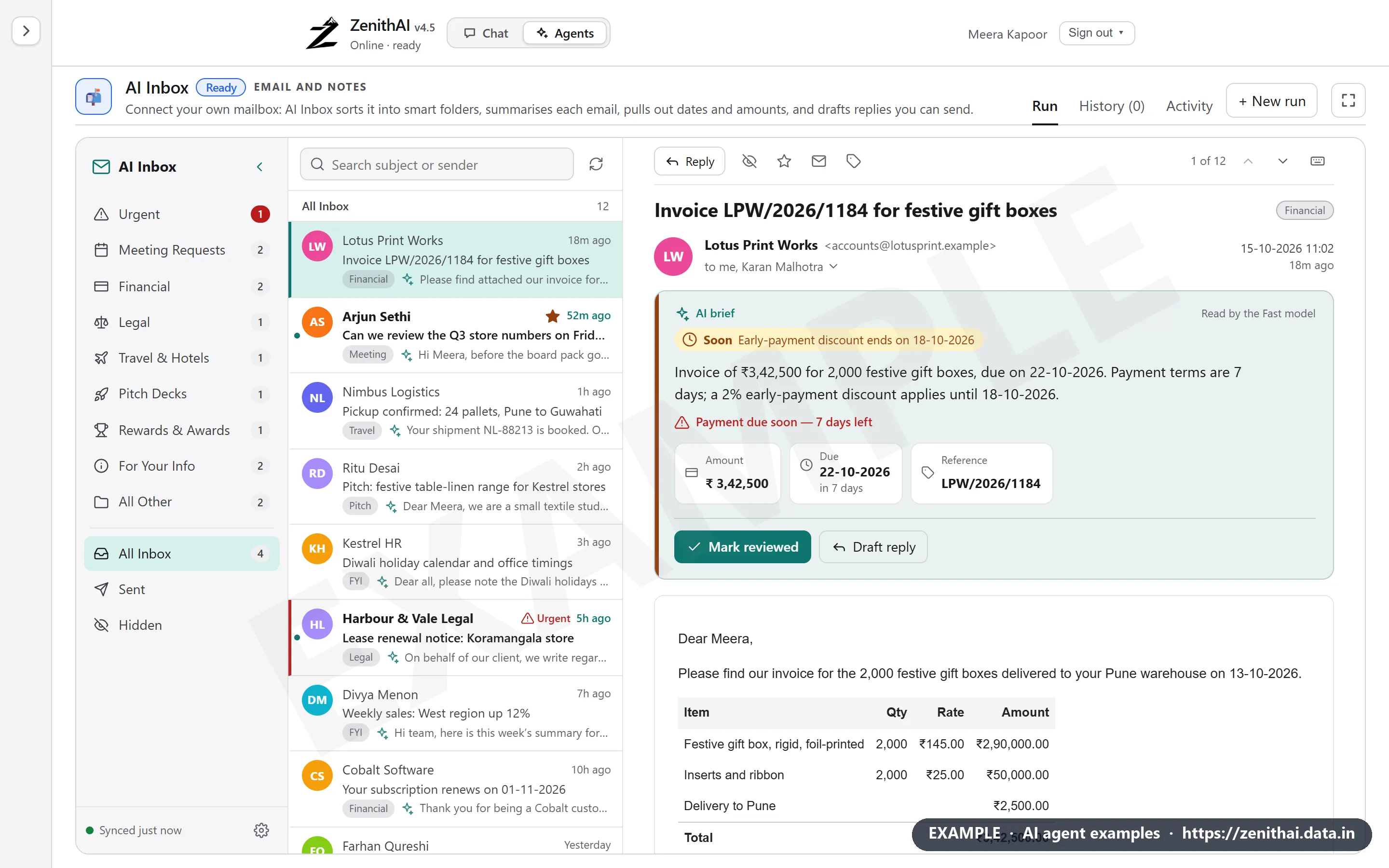Open Divya Menon weekly sales email
This screenshot has height=868, width=1389.
tap(456, 714)
